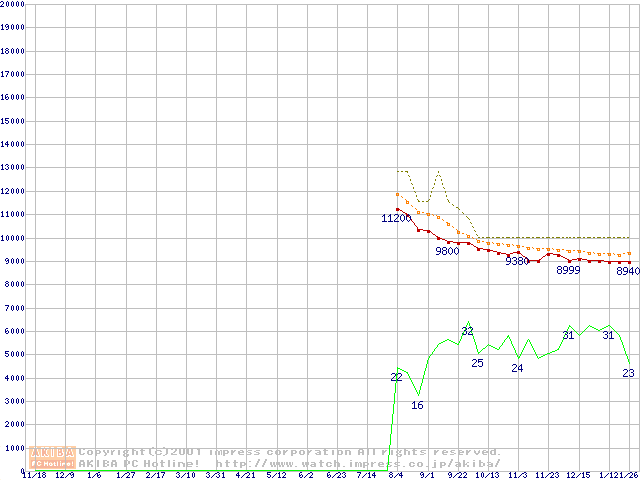This screenshot has width=640, height=480.
Task: Click the first orange dotted line marker
Action: [x=397, y=194]
